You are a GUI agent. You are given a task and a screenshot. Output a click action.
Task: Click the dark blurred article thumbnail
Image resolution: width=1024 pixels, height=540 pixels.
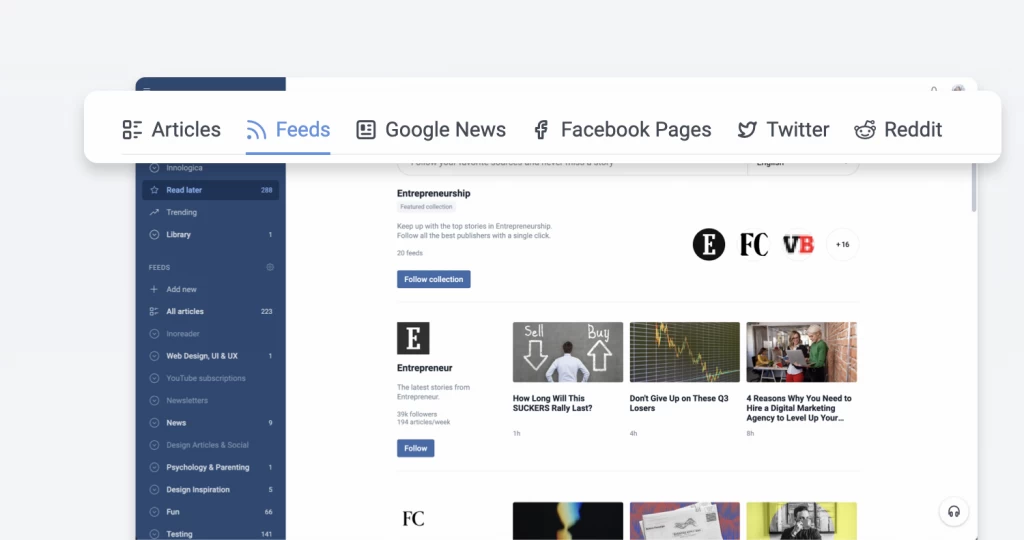click(568, 521)
